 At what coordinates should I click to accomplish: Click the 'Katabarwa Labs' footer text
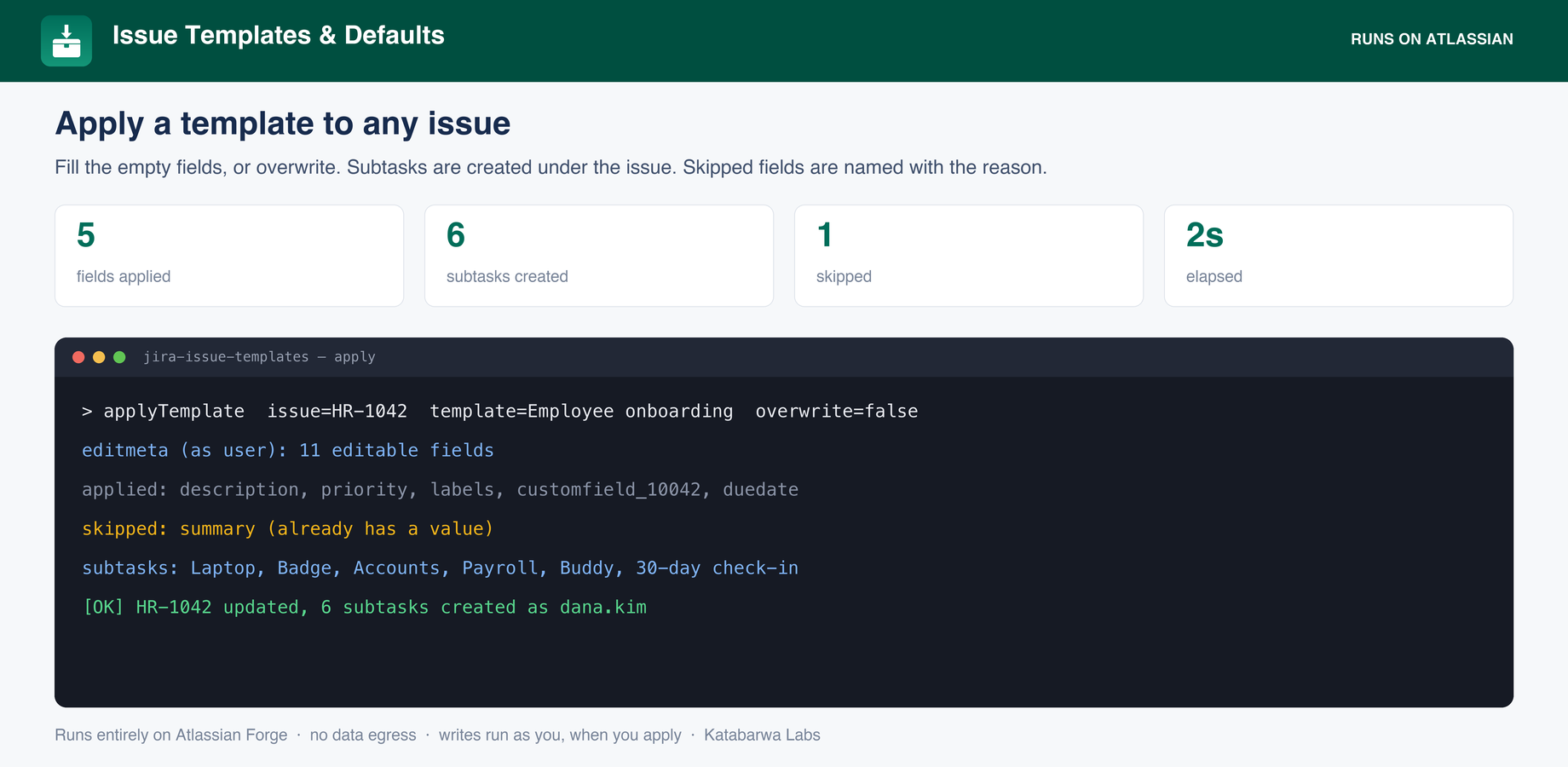pyautogui.click(x=762, y=735)
